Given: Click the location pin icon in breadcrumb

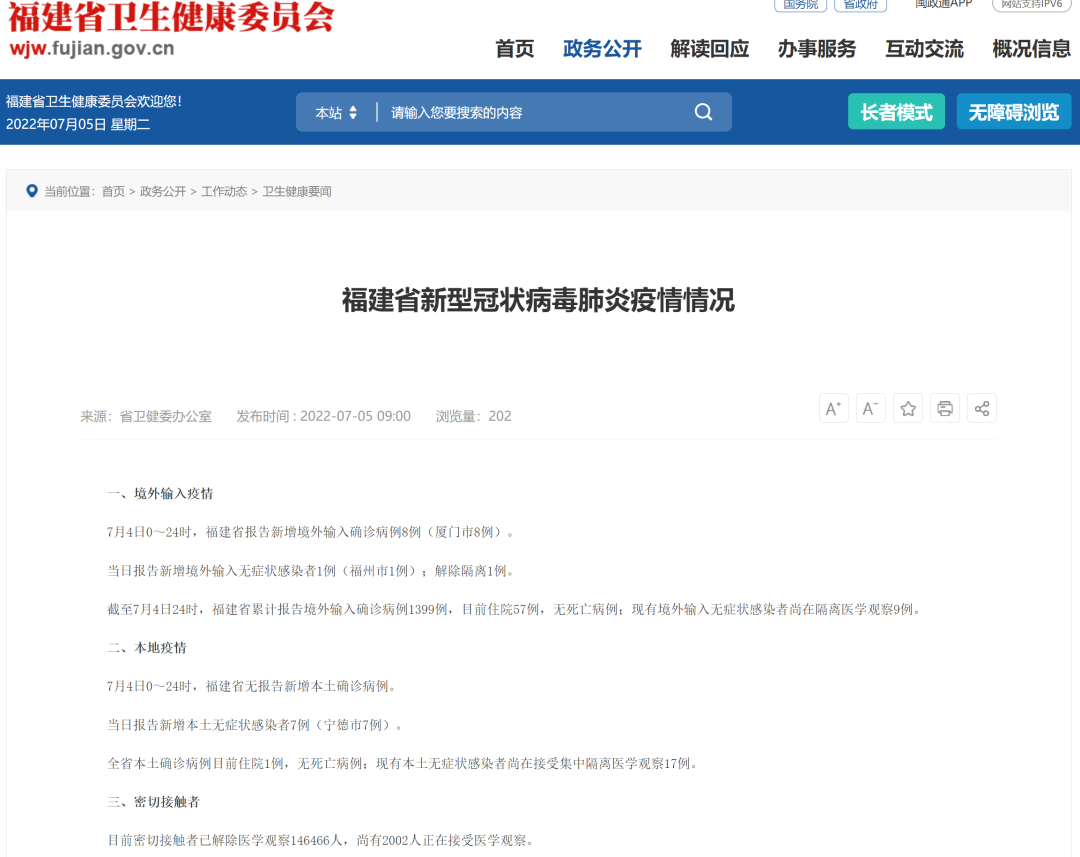Looking at the screenshot, I should [x=32, y=191].
